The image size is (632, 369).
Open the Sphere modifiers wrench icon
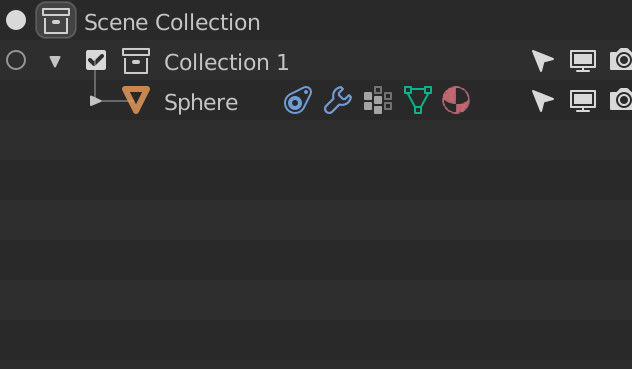point(338,100)
